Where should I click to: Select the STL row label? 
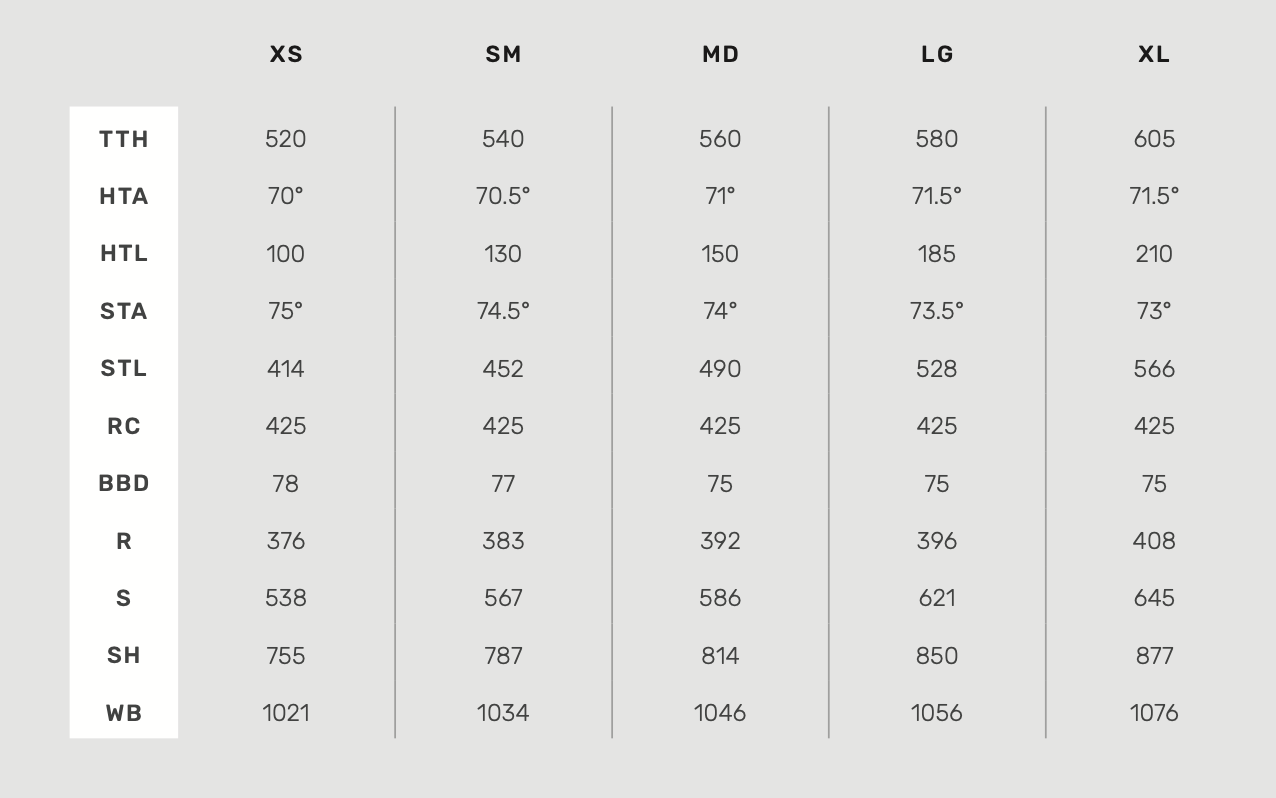(124, 369)
